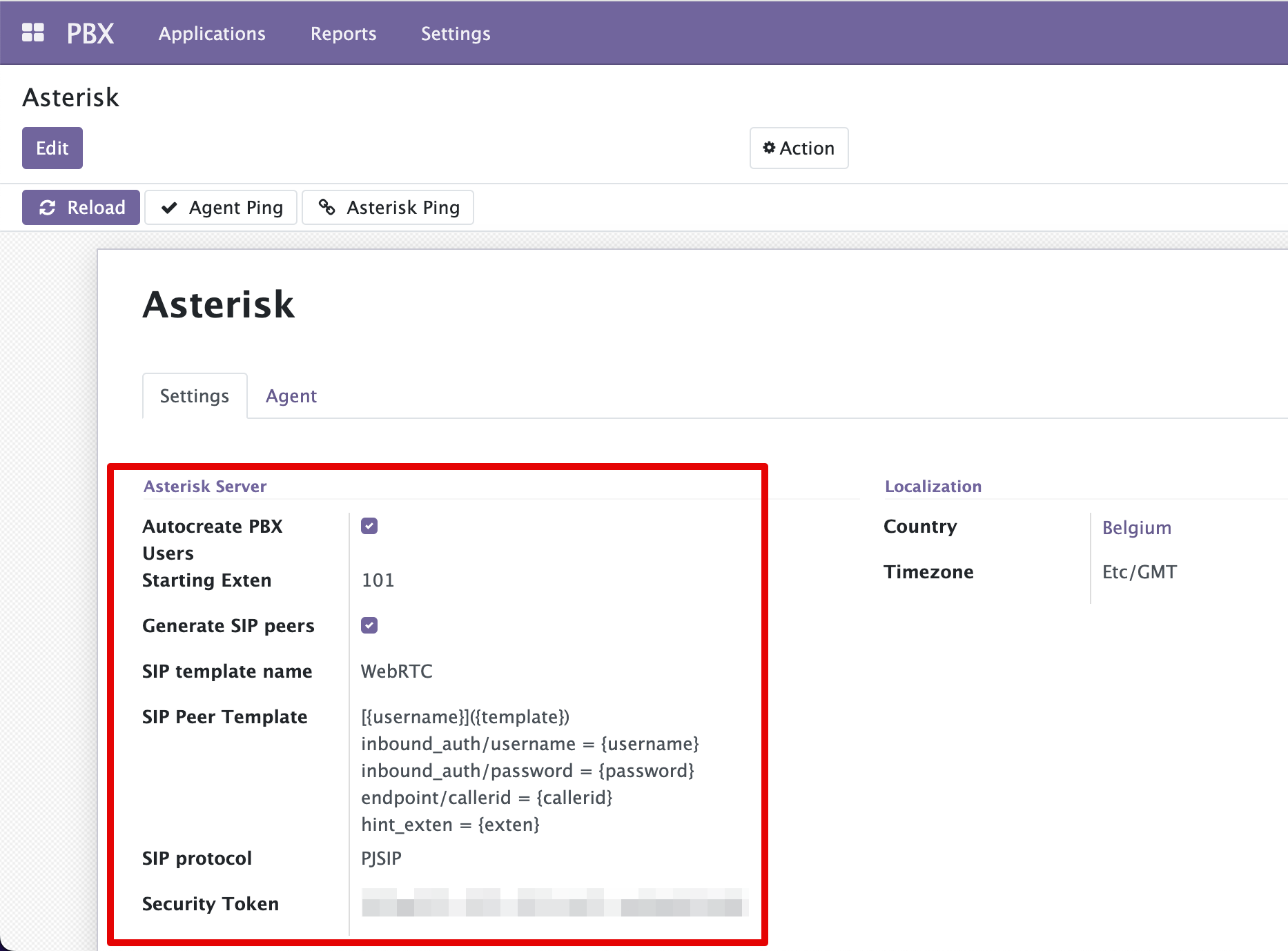This screenshot has width=1288, height=951.
Task: Select the Settings form tab
Action: coord(194,396)
